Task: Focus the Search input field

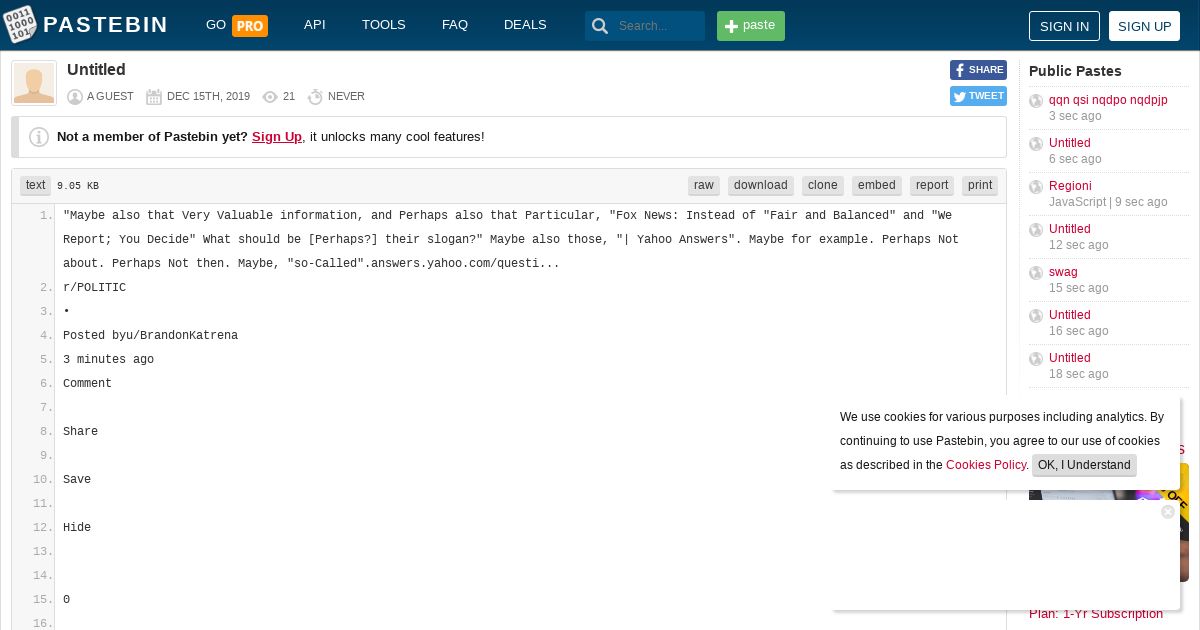Action: pyautogui.click(x=658, y=26)
